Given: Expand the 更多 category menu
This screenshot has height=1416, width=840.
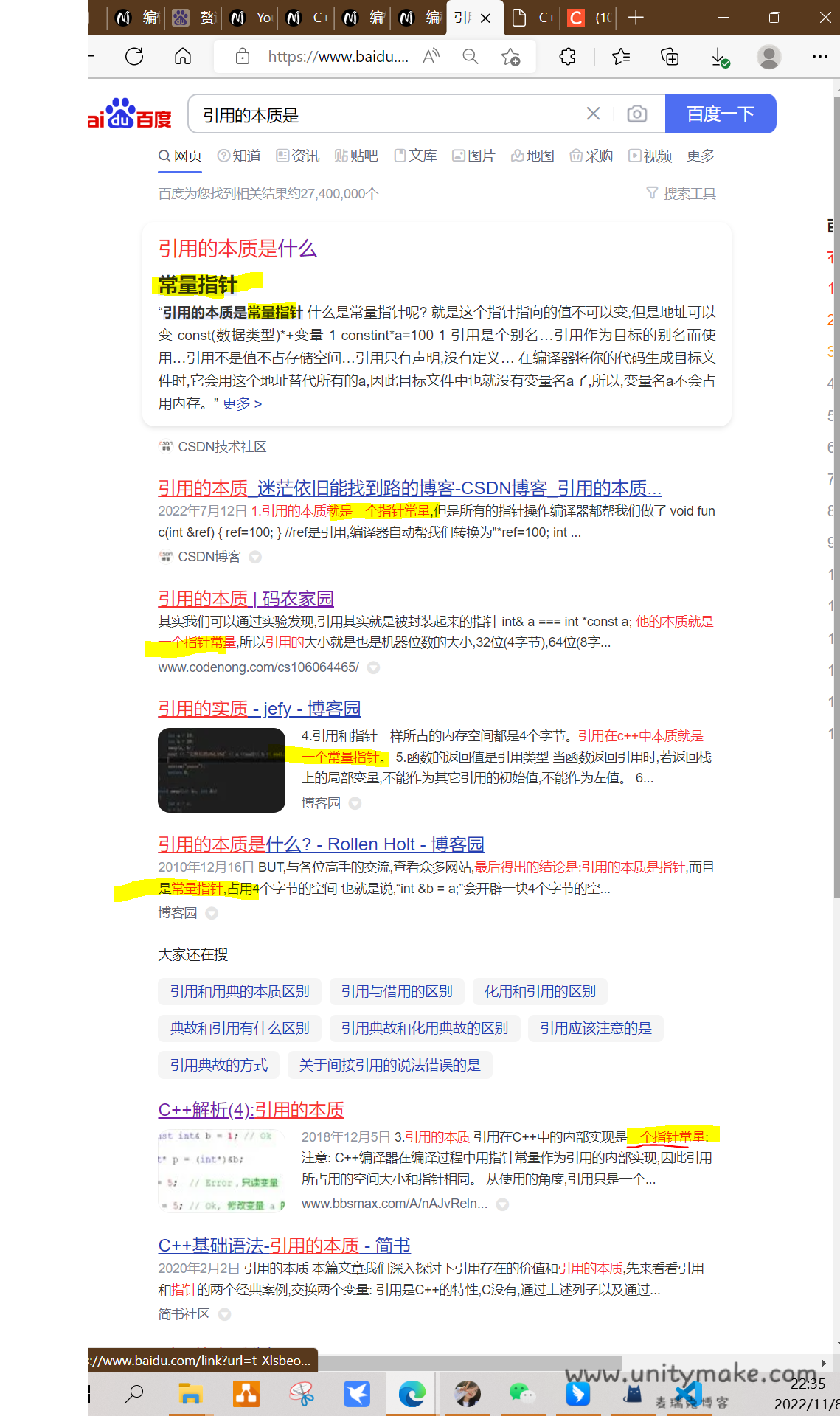Looking at the screenshot, I should point(700,156).
